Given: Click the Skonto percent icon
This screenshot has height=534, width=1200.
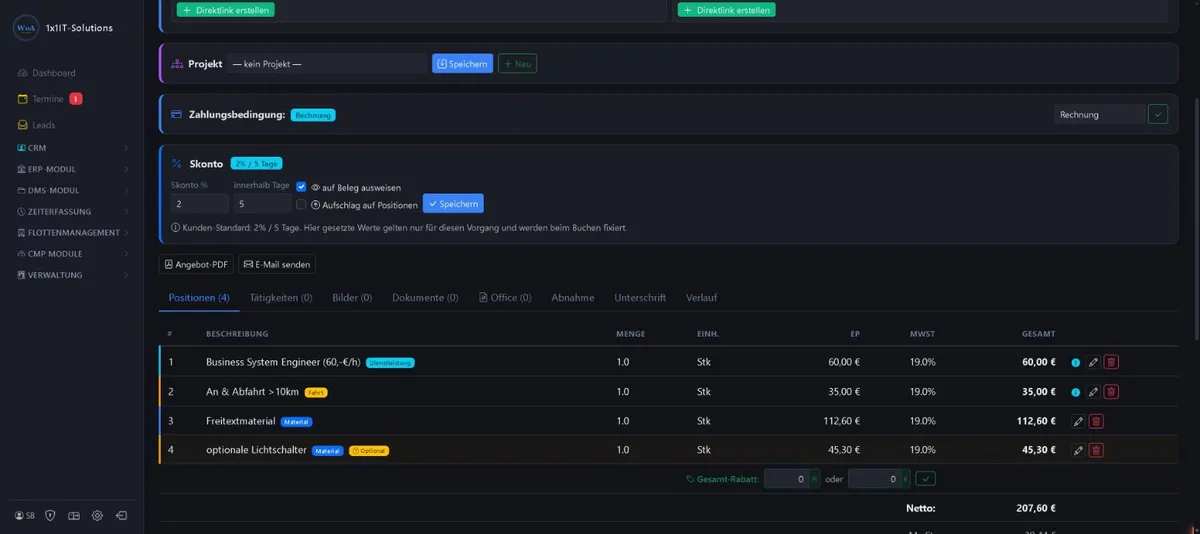Looking at the screenshot, I should [x=176, y=163].
